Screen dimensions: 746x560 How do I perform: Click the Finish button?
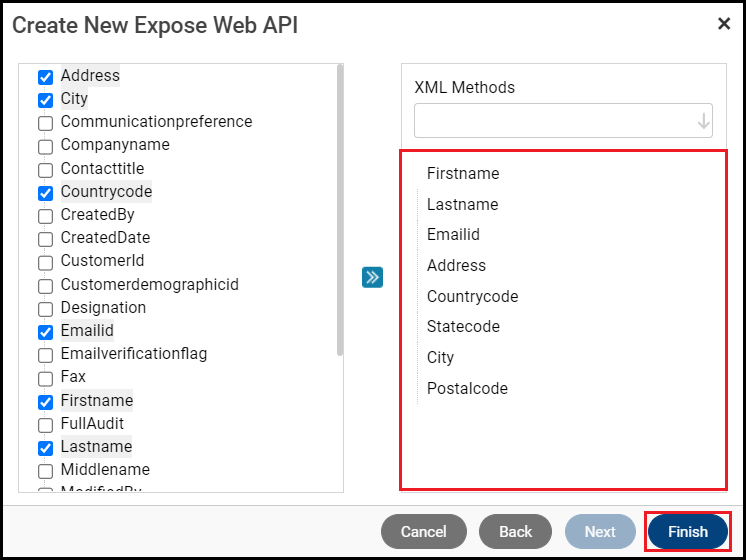688,532
